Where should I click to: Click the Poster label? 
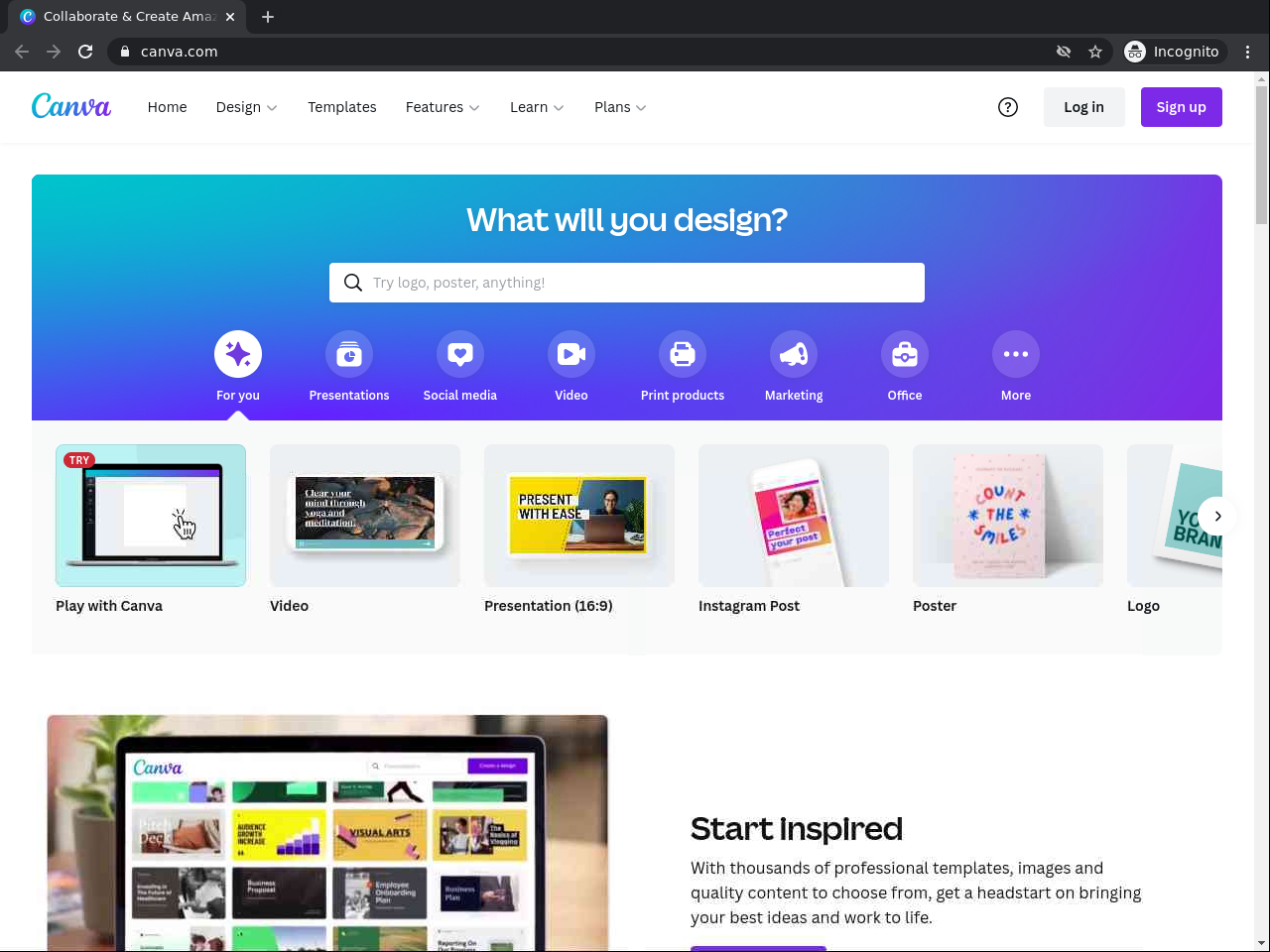[x=935, y=606]
